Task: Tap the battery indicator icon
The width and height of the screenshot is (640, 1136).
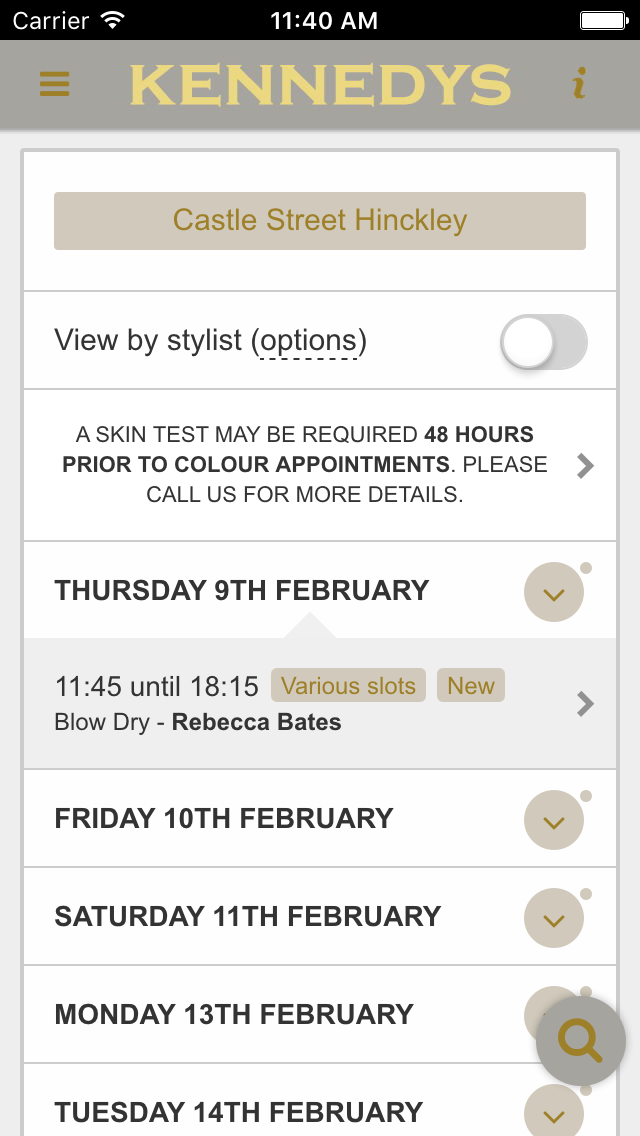Action: [x=604, y=20]
